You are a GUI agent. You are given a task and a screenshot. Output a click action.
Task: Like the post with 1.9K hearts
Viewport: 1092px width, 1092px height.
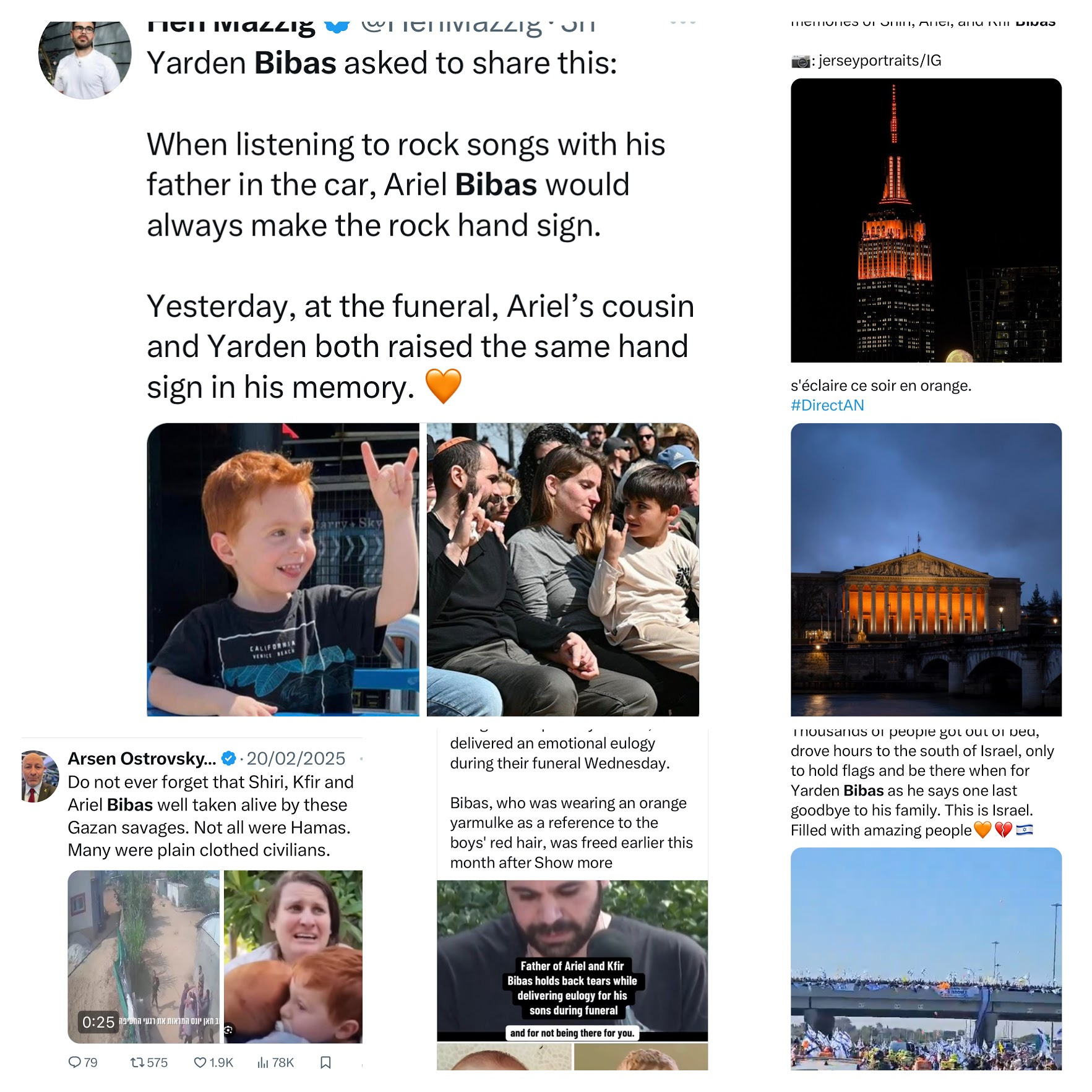point(213,1062)
